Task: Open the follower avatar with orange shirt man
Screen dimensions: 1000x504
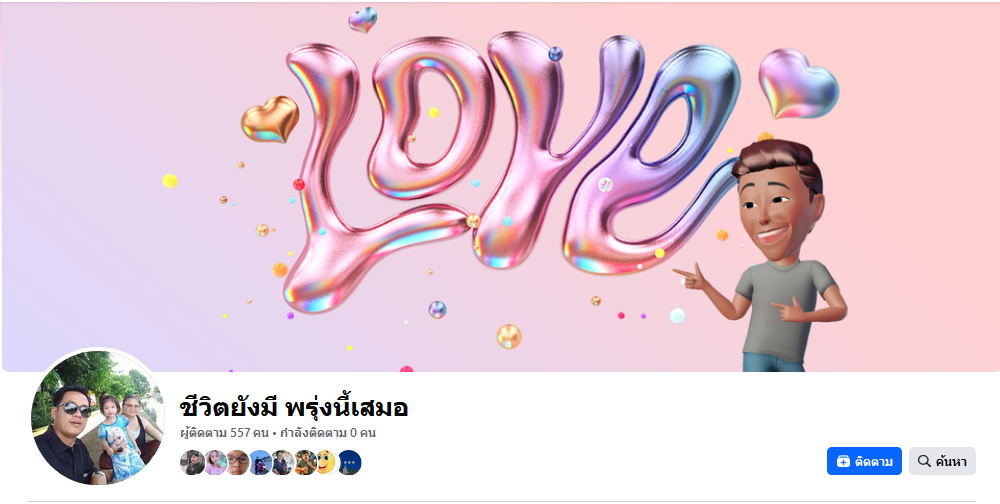Action: point(305,463)
